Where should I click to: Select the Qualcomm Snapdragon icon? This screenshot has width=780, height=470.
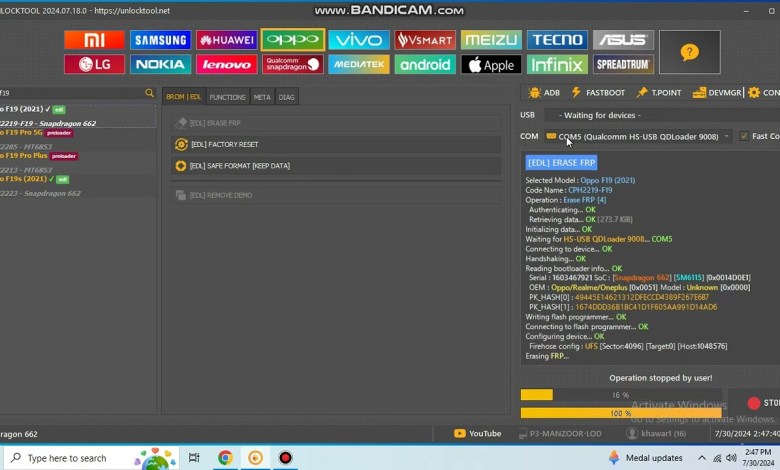[292, 64]
